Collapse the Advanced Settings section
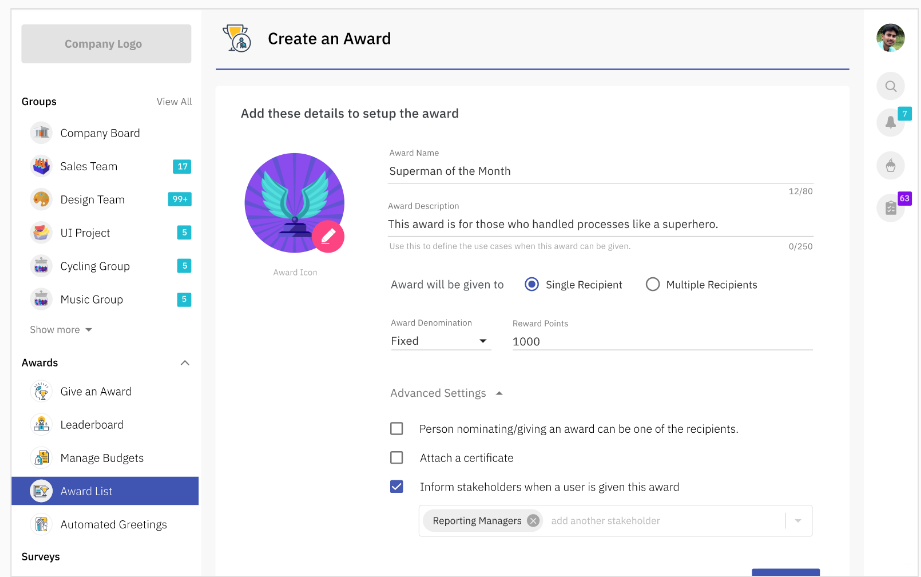The width and height of the screenshot is (921, 577). [x=446, y=393]
